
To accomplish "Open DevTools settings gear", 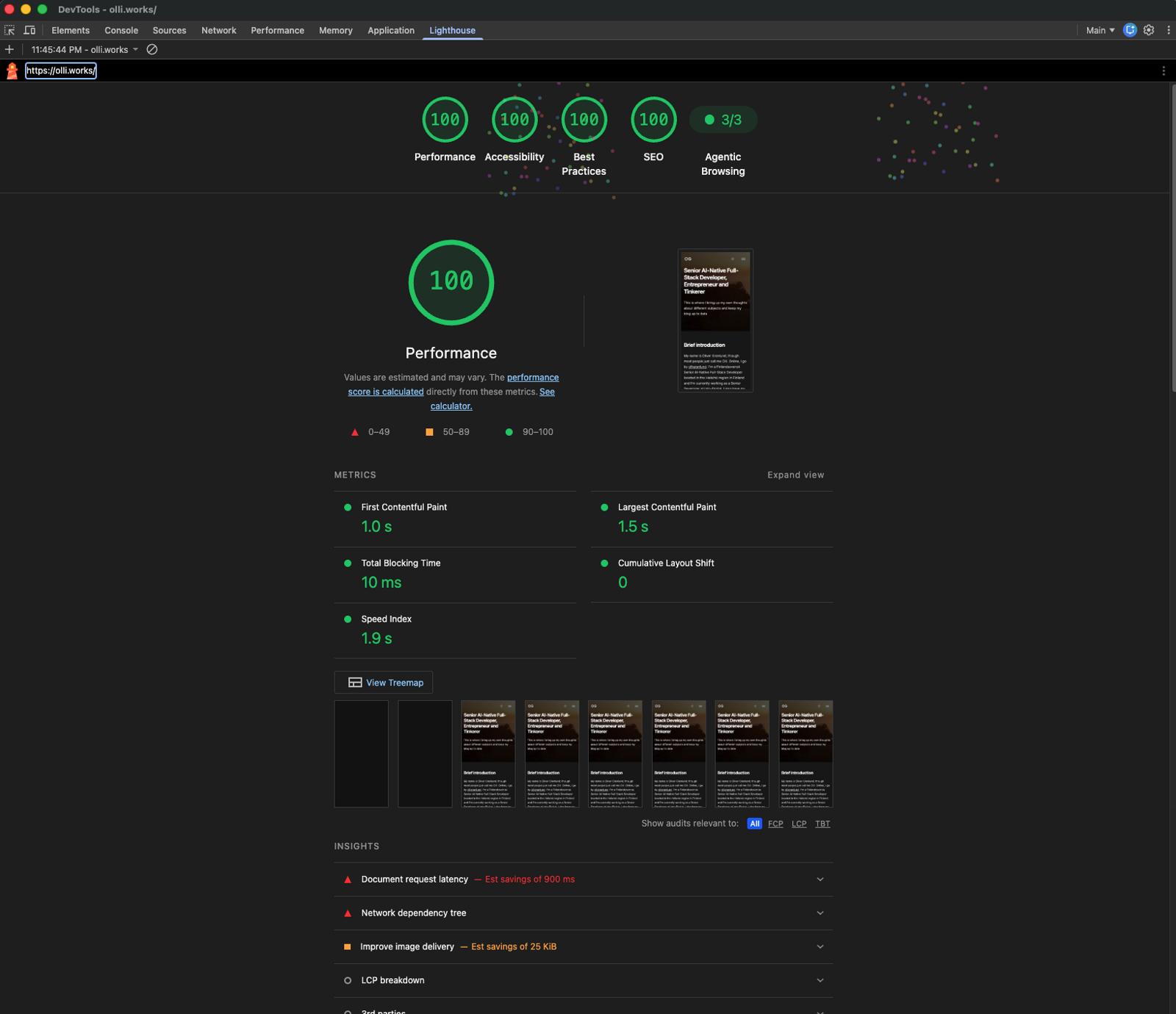I will click(x=1149, y=30).
